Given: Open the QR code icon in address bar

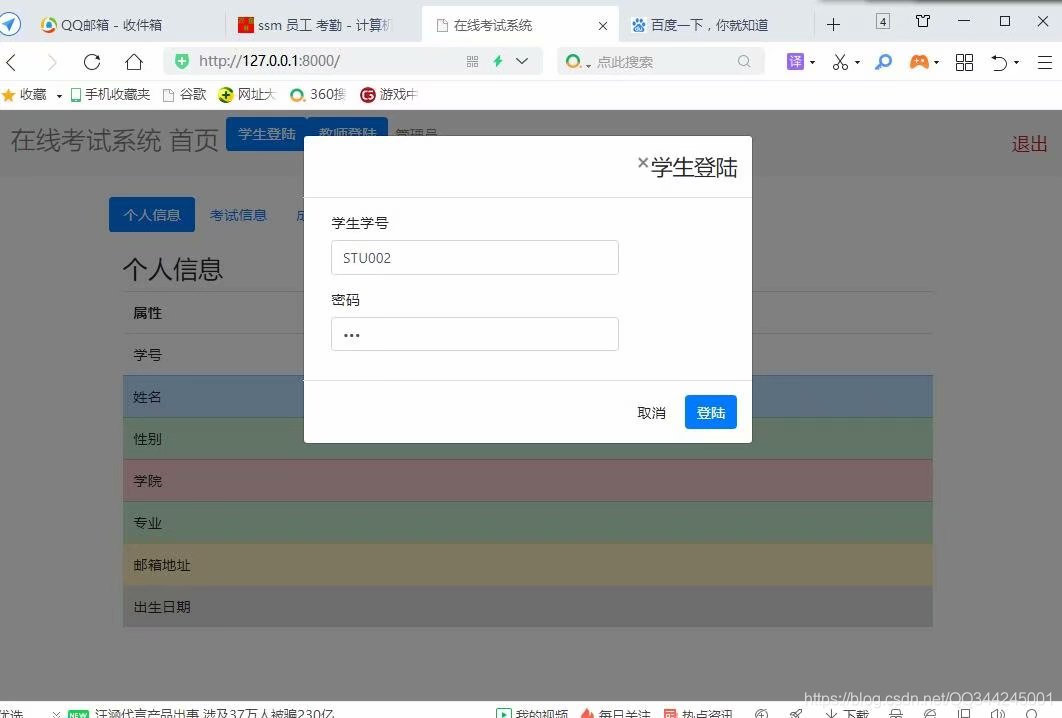Looking at the screenshot, I should pyautogui.click(x=473, y=62).
